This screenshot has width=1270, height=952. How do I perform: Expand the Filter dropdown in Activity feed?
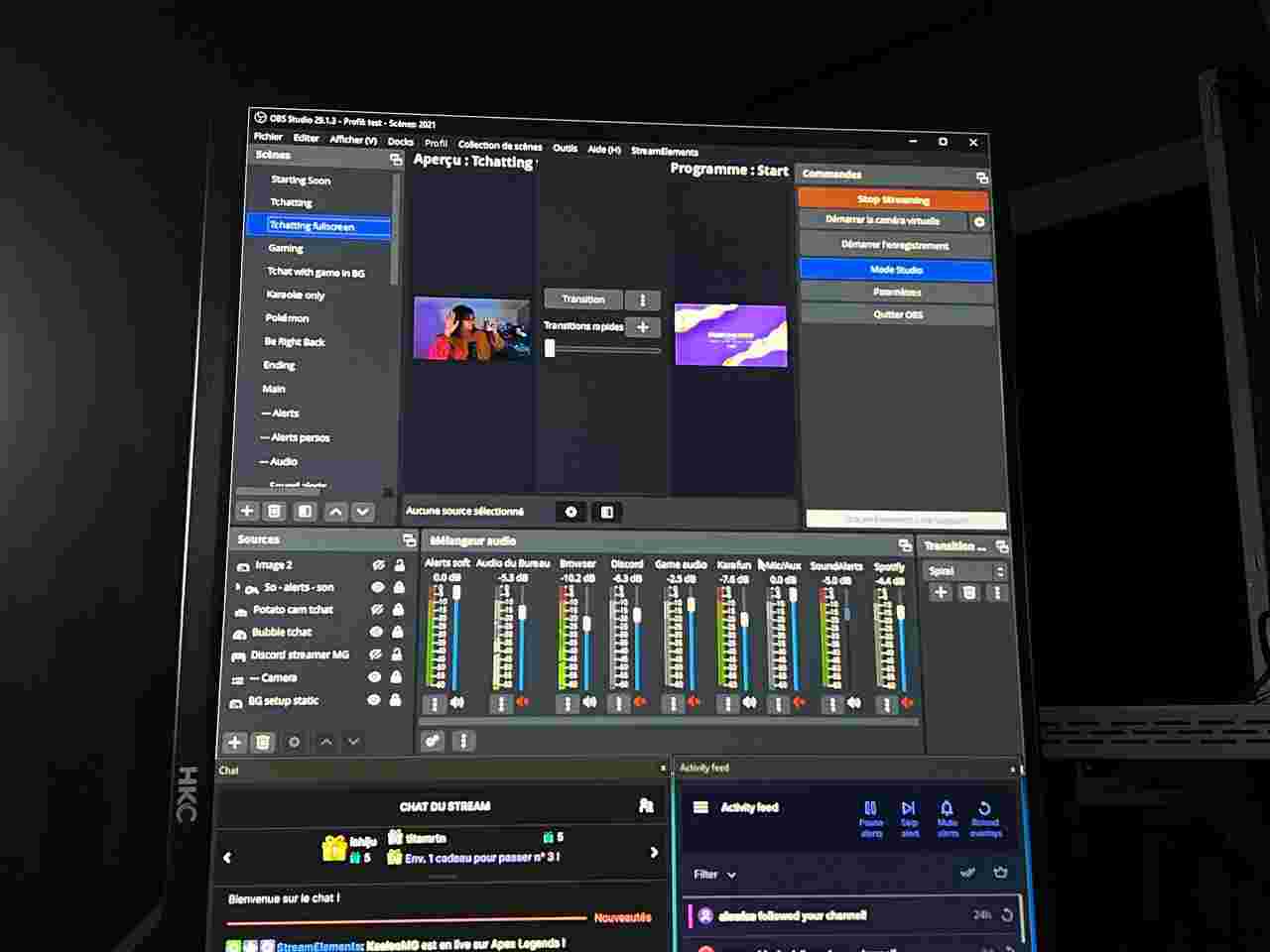(715, 875)
